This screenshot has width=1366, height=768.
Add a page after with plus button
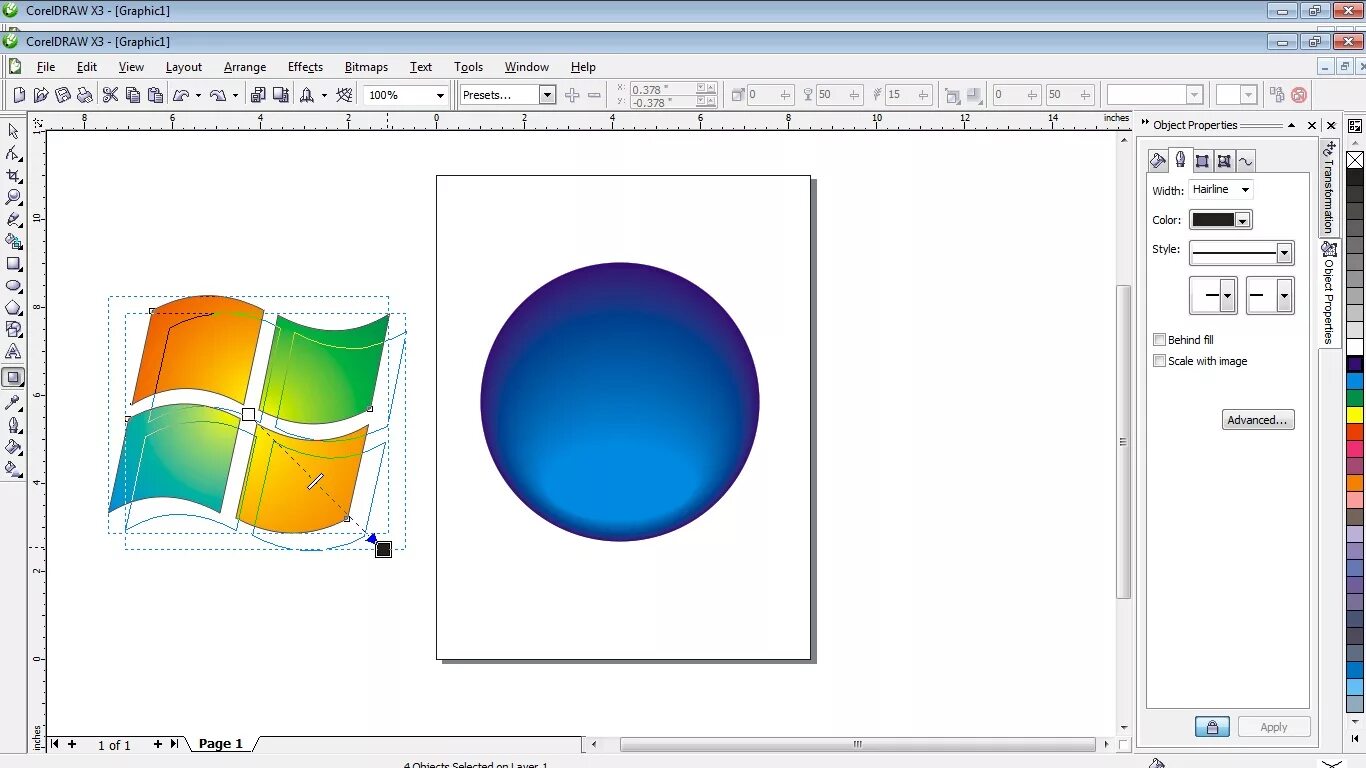pos(157,744)
